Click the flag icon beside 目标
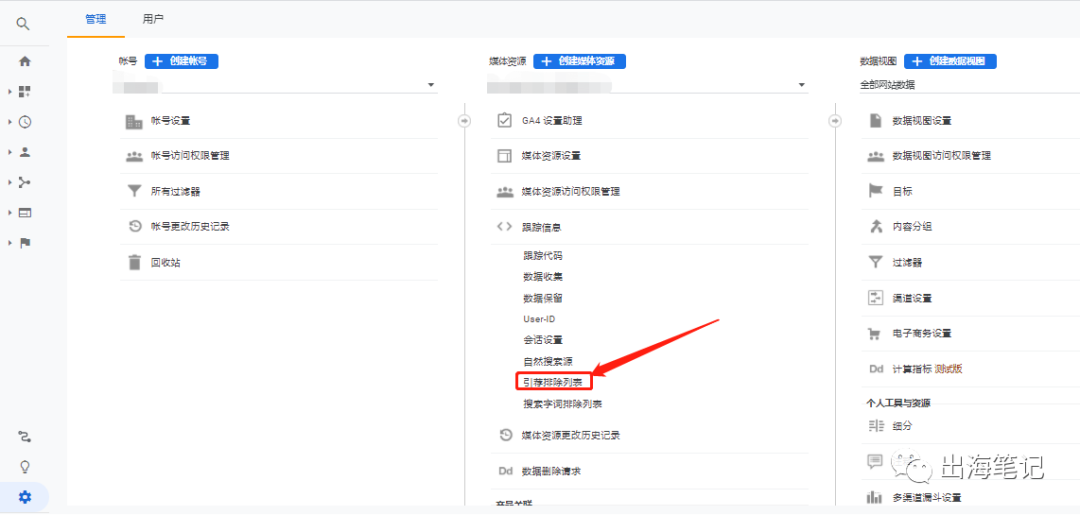Screen dimensions: 1080x515 tap(875, 191)
